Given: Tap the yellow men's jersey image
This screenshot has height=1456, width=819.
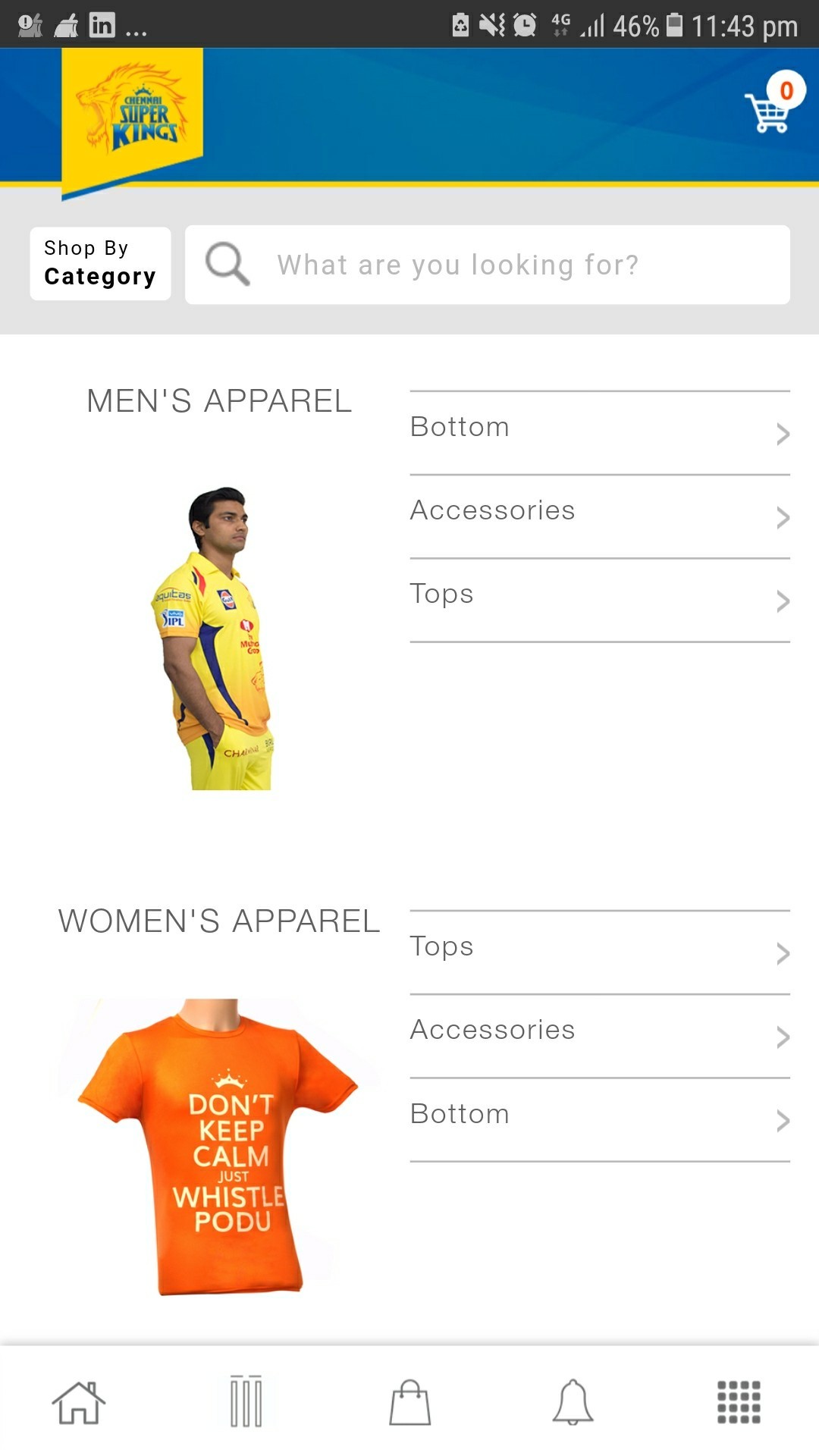Looking at the screenshot, I should click(x=216, y=639).
